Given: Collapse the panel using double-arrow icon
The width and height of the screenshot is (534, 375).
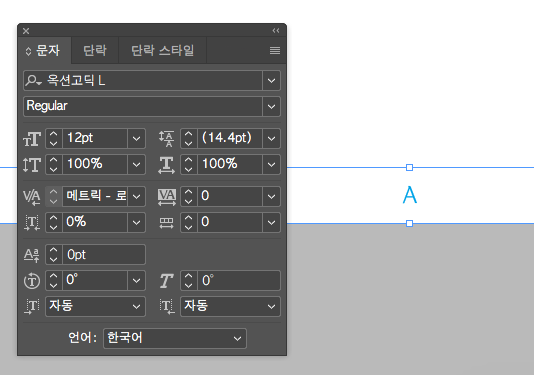Looking at the screenshot, I should 276,31.
